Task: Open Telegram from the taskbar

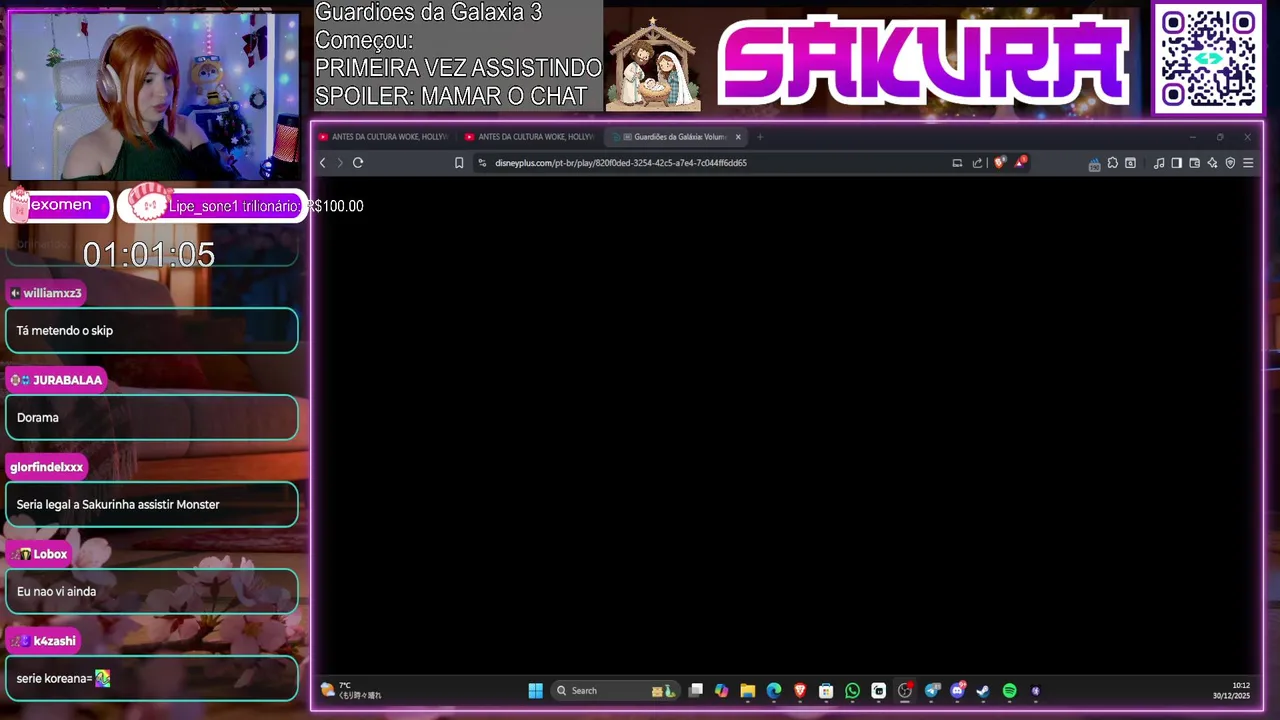Action: (x=933, y=691)
